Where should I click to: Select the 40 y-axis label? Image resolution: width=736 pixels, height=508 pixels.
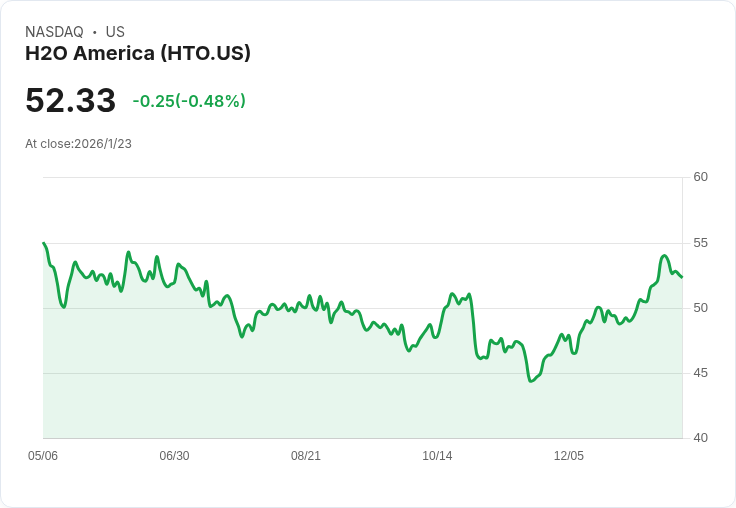(700, 438)
